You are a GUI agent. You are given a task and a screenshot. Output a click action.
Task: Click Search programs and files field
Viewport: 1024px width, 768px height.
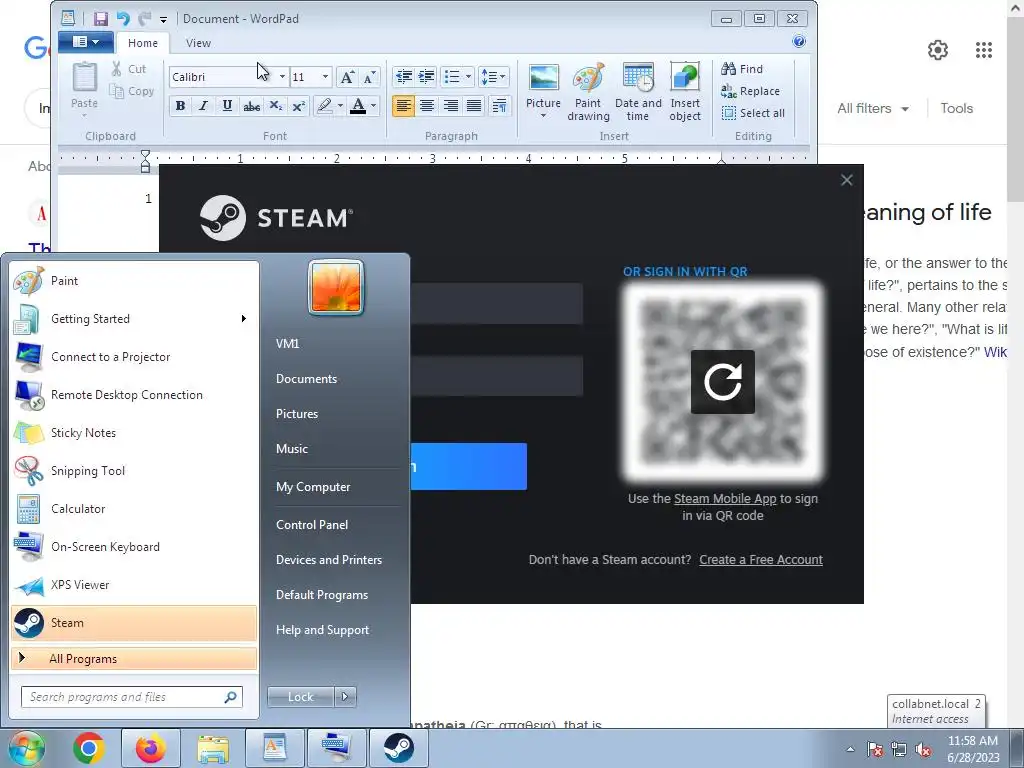[132, 697]
